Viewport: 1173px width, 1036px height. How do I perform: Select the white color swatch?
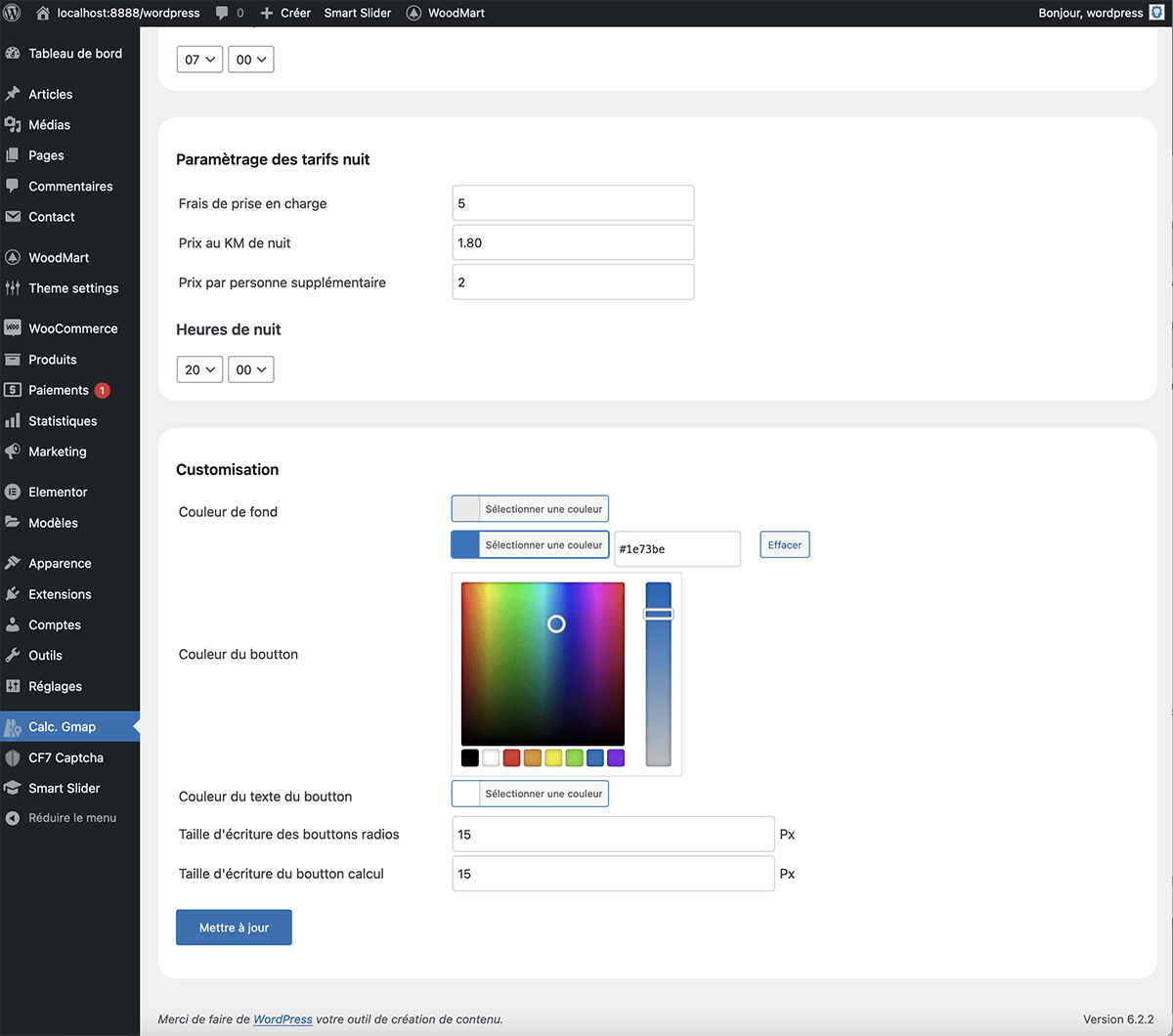(x=491, y=757)
